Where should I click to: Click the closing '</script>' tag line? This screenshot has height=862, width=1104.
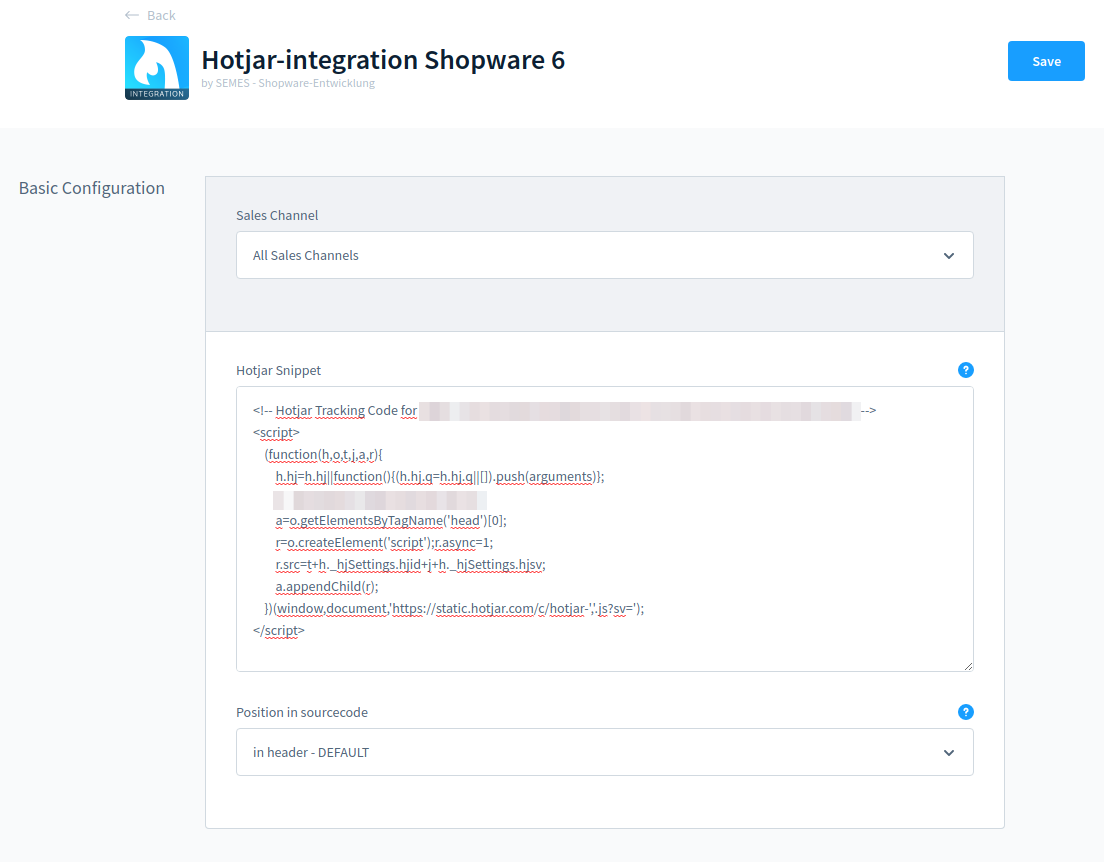click(279, 630)
